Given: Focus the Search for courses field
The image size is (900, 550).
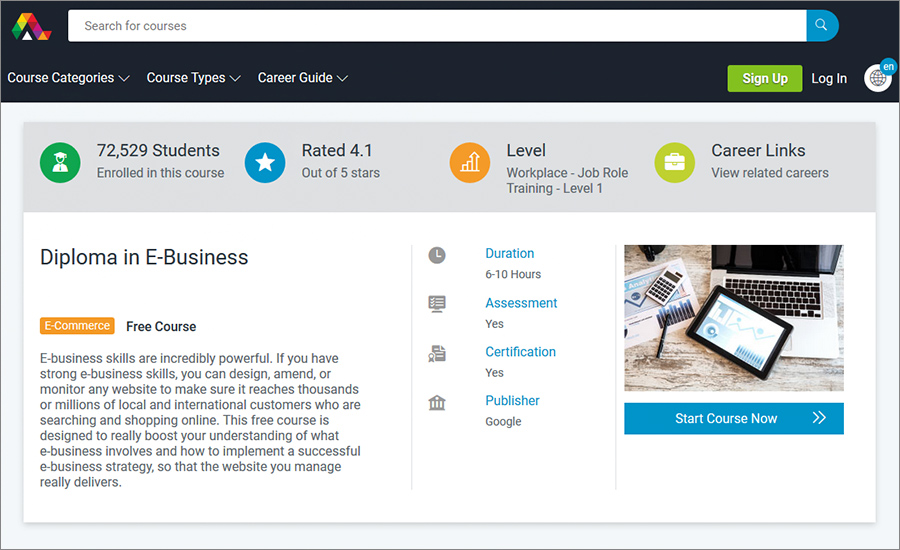Looking at the screenshot, I should pyautogui.click(x=437, y=25).
